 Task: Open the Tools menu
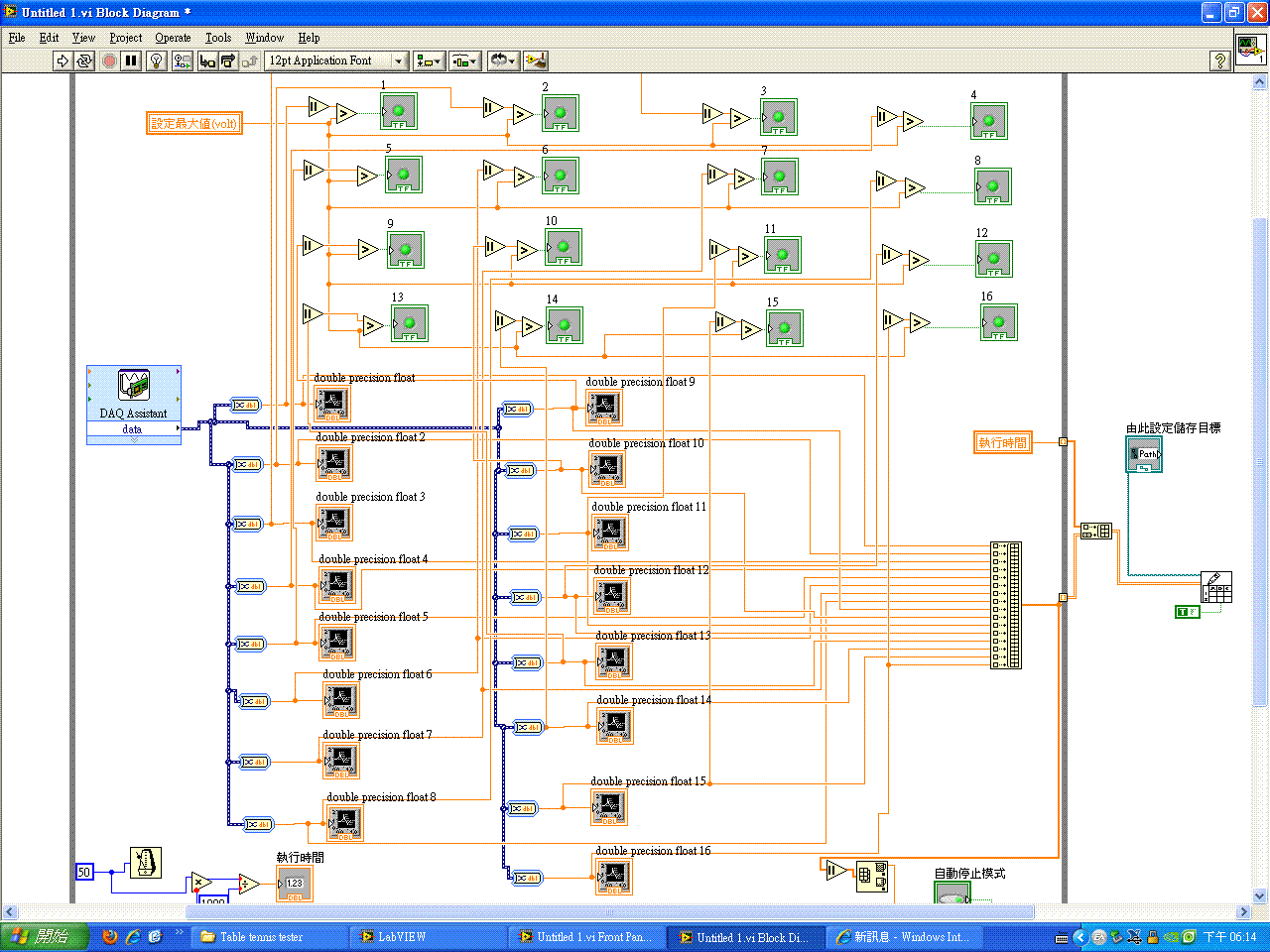(217, 38)
